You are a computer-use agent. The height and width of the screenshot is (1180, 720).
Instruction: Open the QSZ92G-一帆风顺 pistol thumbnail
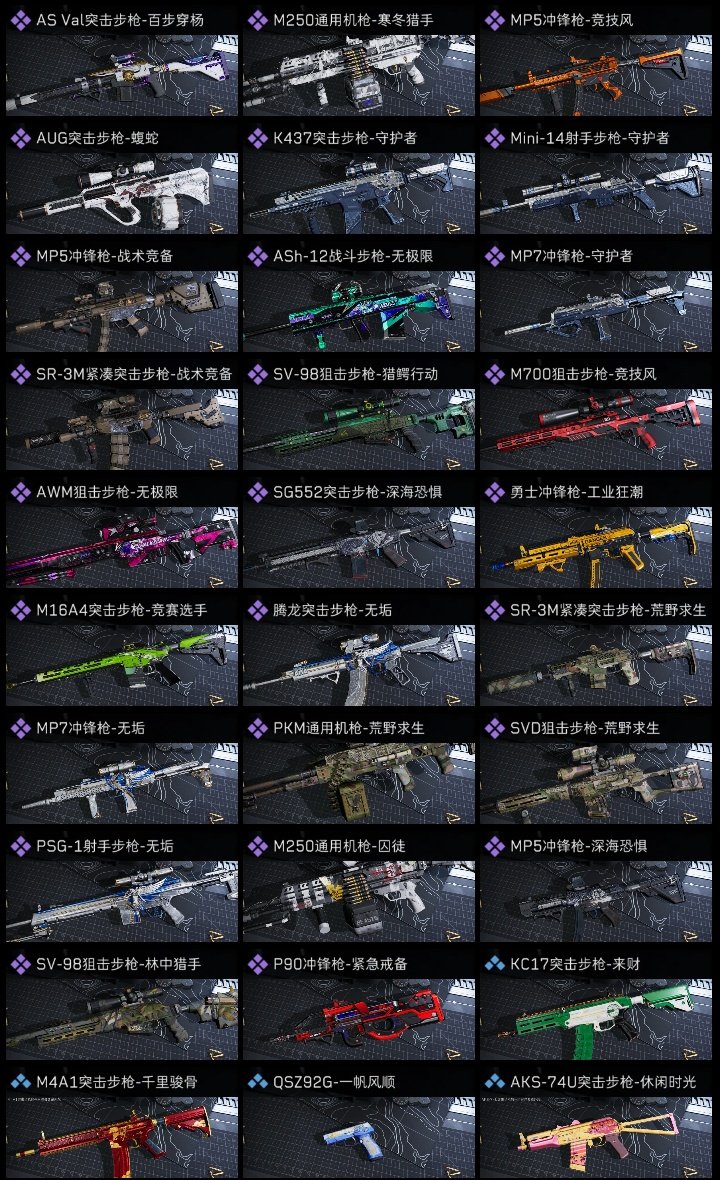pyautogui.click(x=359, y=1137)
